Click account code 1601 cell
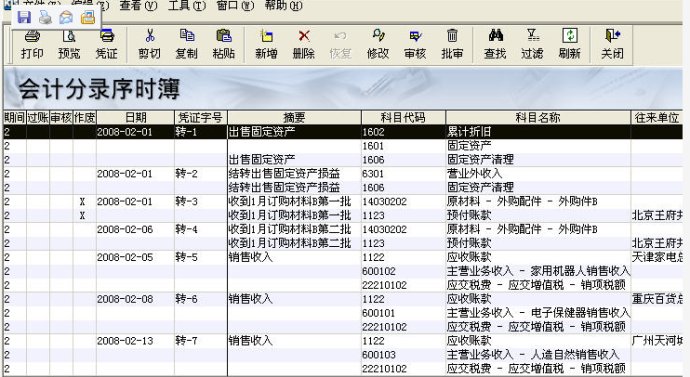 [x=403, y=146]
